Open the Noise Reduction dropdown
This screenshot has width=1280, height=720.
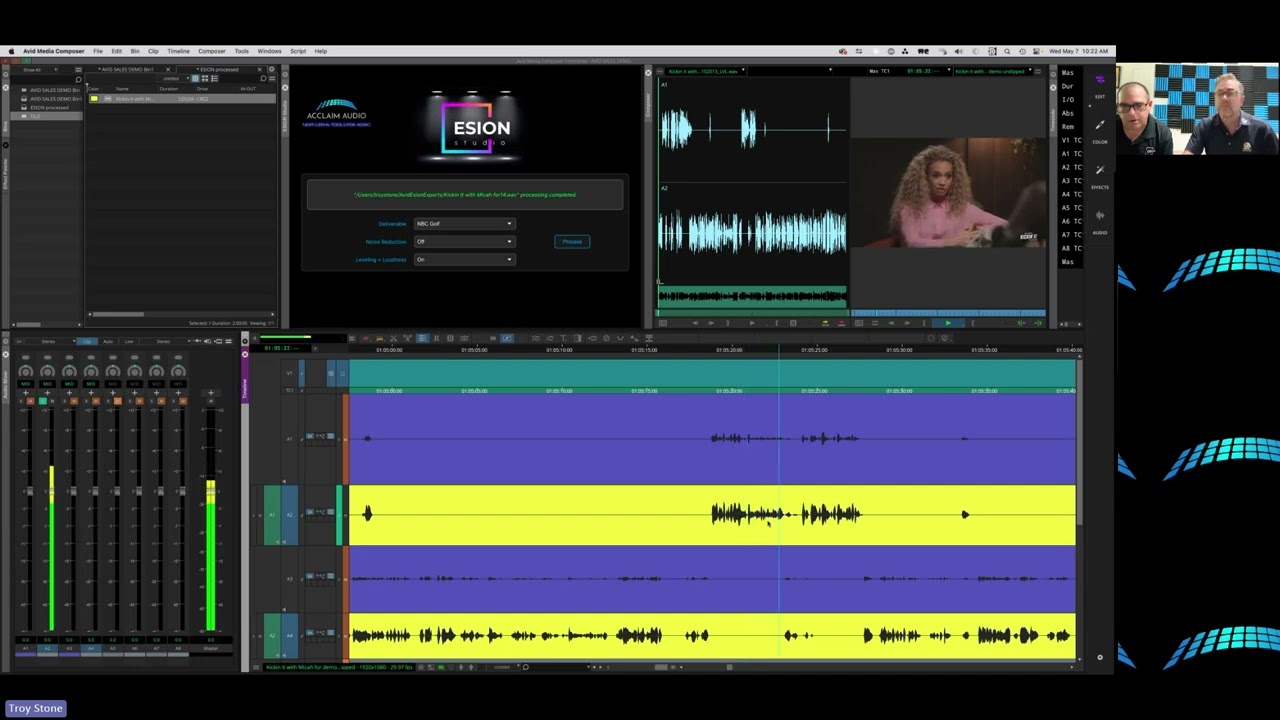[464, 242]
